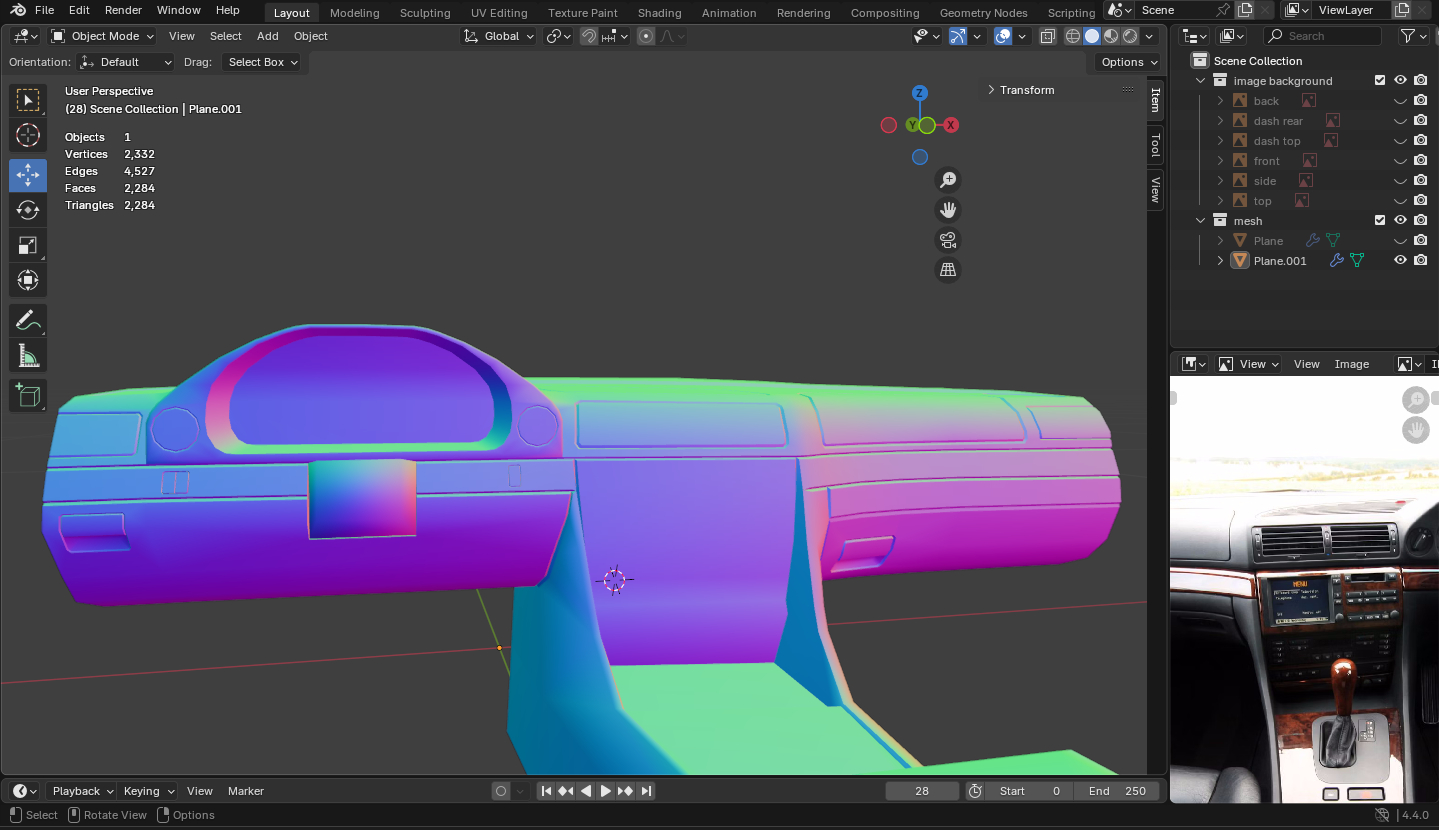Open the Tool sidebar tab
This screenshot has width=1439, height=830.
pyautogui.click(x=1156, y=145)
